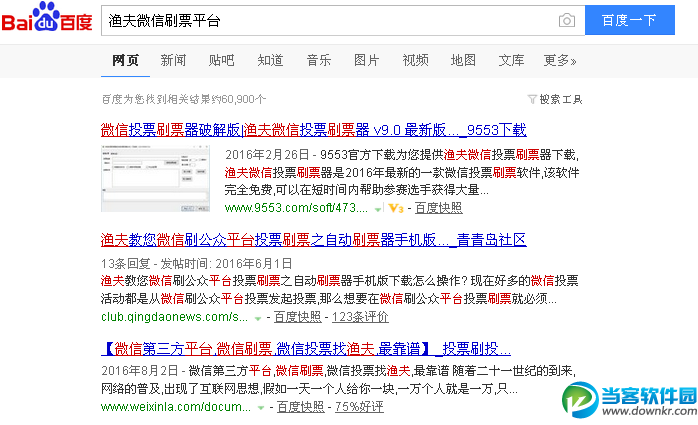The width and height of the screenshot is (698, 425).
Task: Click the V3 credibility badge icon
Action: 396,208
